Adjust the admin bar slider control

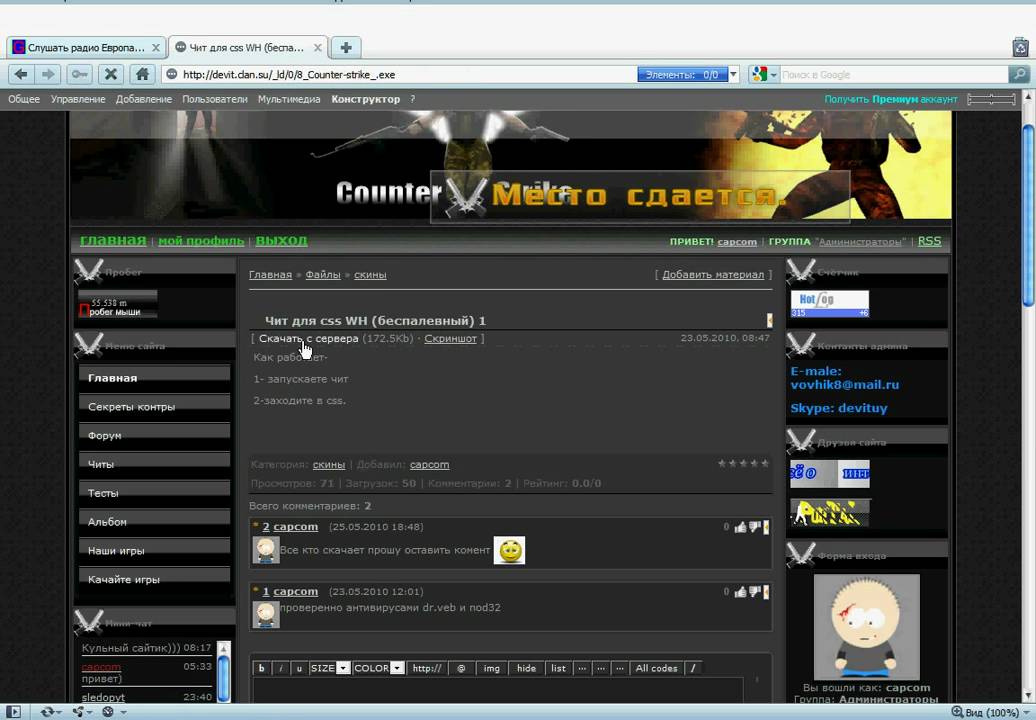(x=991, y=99)
